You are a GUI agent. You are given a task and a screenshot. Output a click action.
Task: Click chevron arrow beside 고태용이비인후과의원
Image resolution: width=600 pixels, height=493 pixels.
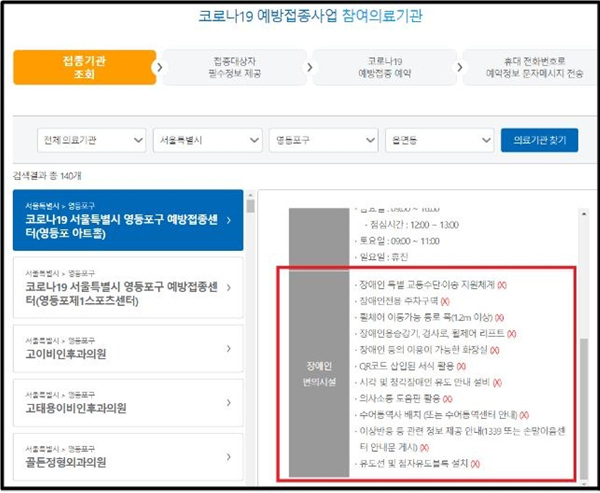tap(228, 403)
